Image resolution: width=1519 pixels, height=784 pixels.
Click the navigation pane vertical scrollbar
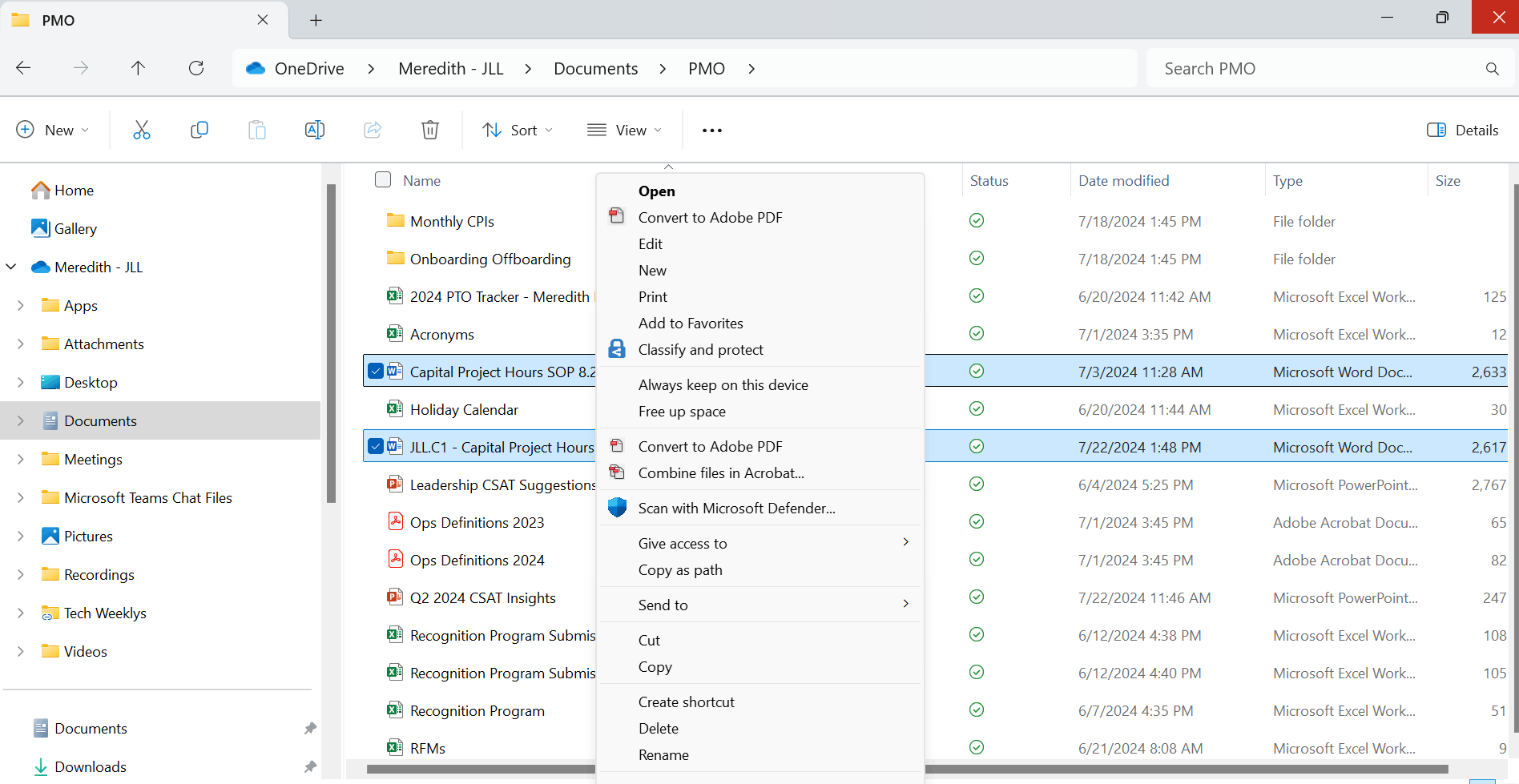(x=331, y=343)
